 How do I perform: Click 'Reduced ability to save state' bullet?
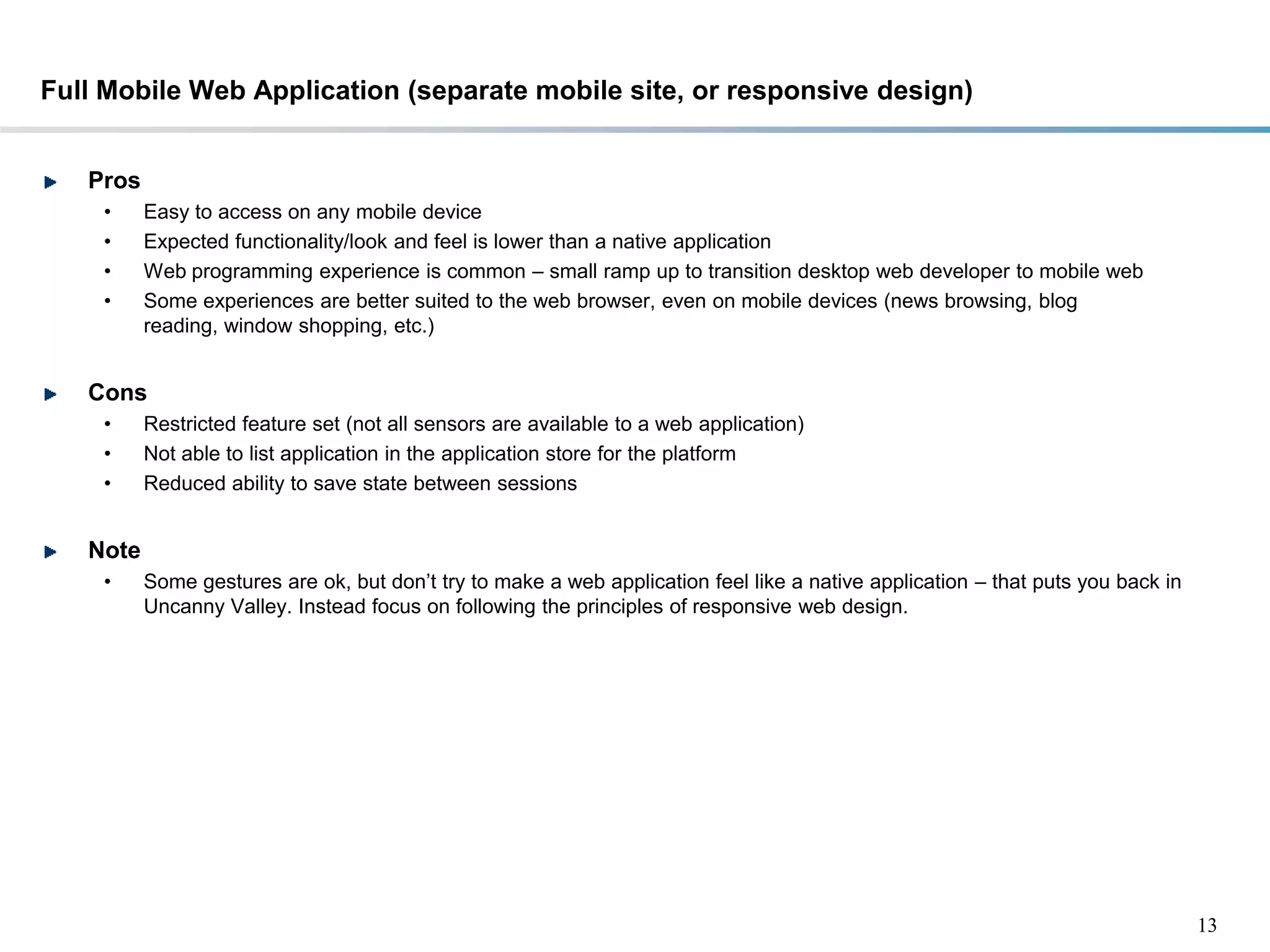click(x=360, y=483)
